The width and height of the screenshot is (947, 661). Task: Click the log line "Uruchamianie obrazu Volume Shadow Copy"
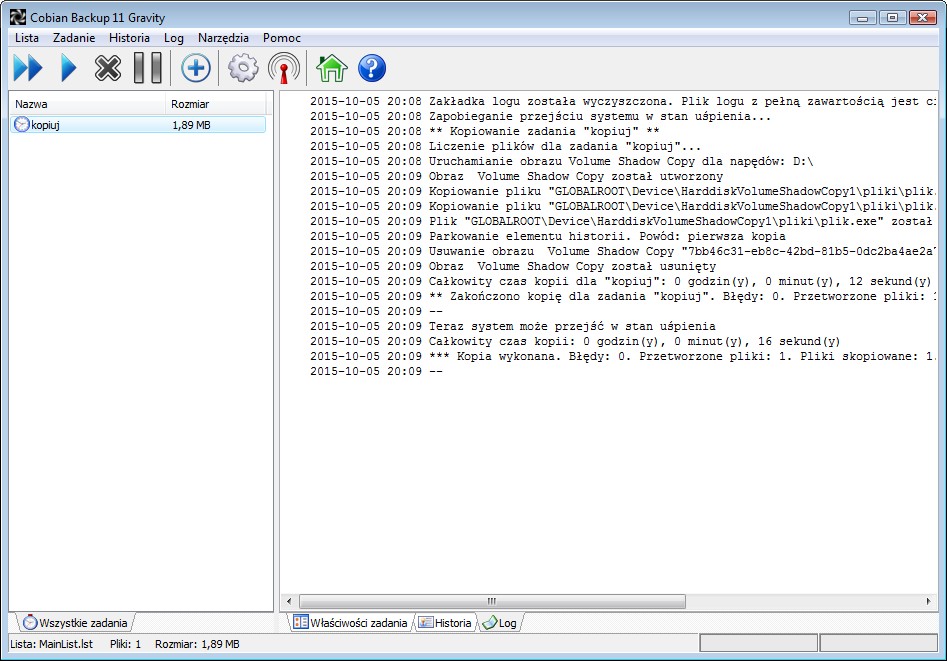[x=562, y=161]
